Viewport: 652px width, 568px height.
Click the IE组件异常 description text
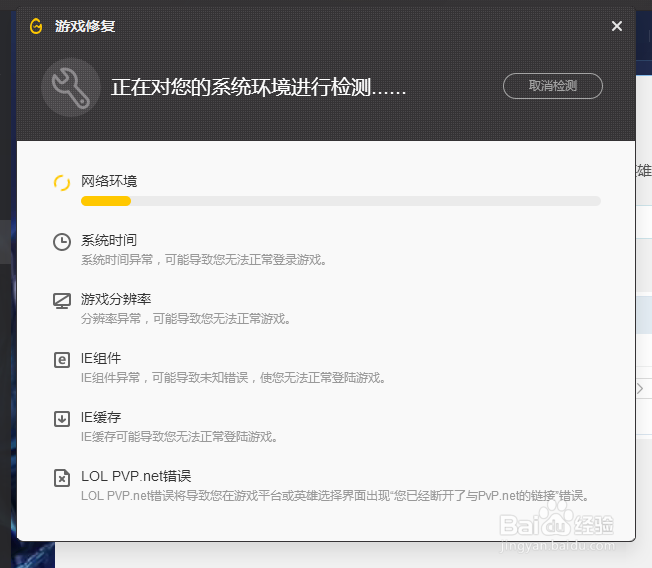[x=233, y=378]
